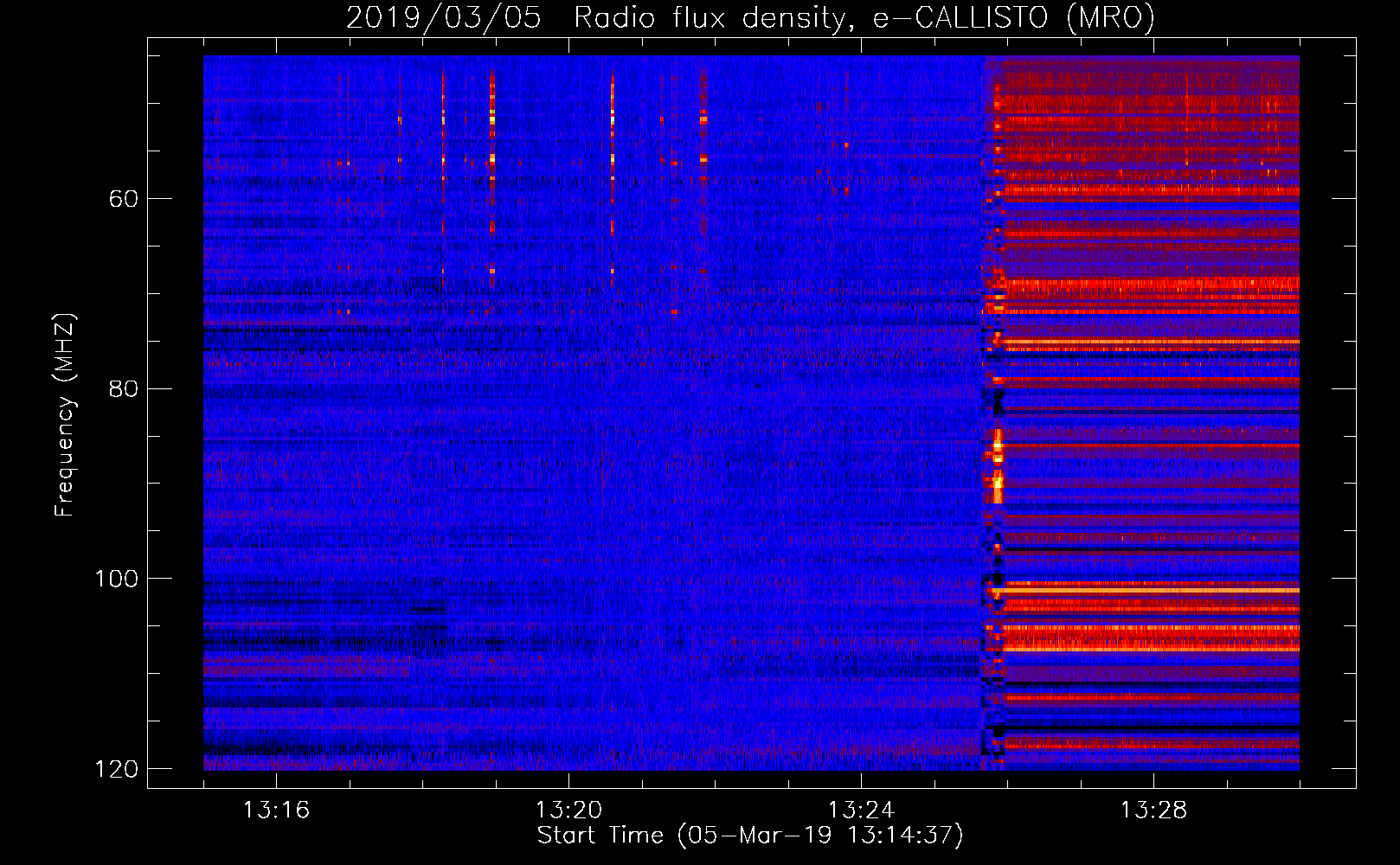Screen dimensions: 1400x865
Task: Click the 13:24 time tick label
Action: [x=861, y=811]
